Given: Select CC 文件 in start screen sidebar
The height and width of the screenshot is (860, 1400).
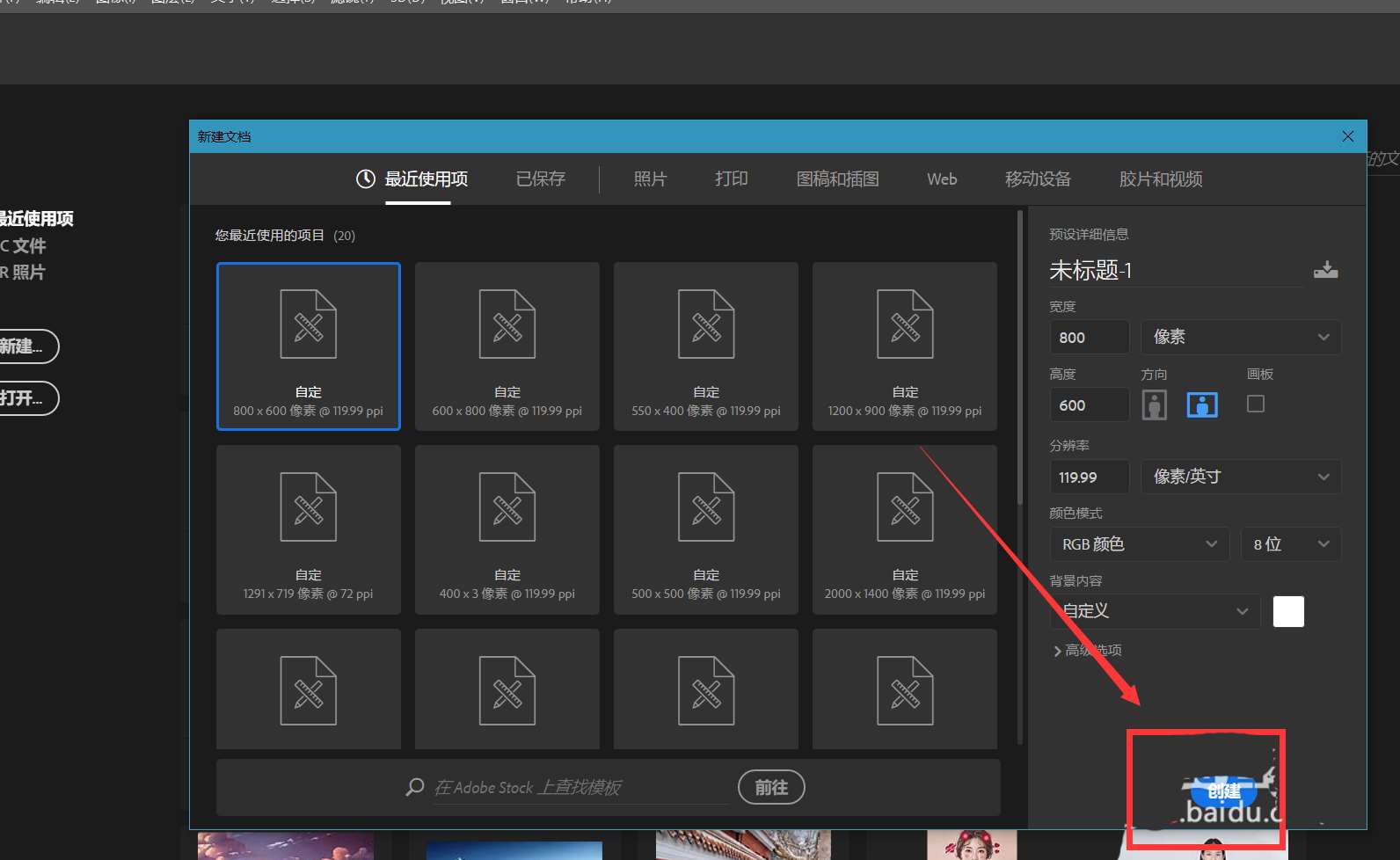Looking at the screenshot, I should click(x=23, y=246).
